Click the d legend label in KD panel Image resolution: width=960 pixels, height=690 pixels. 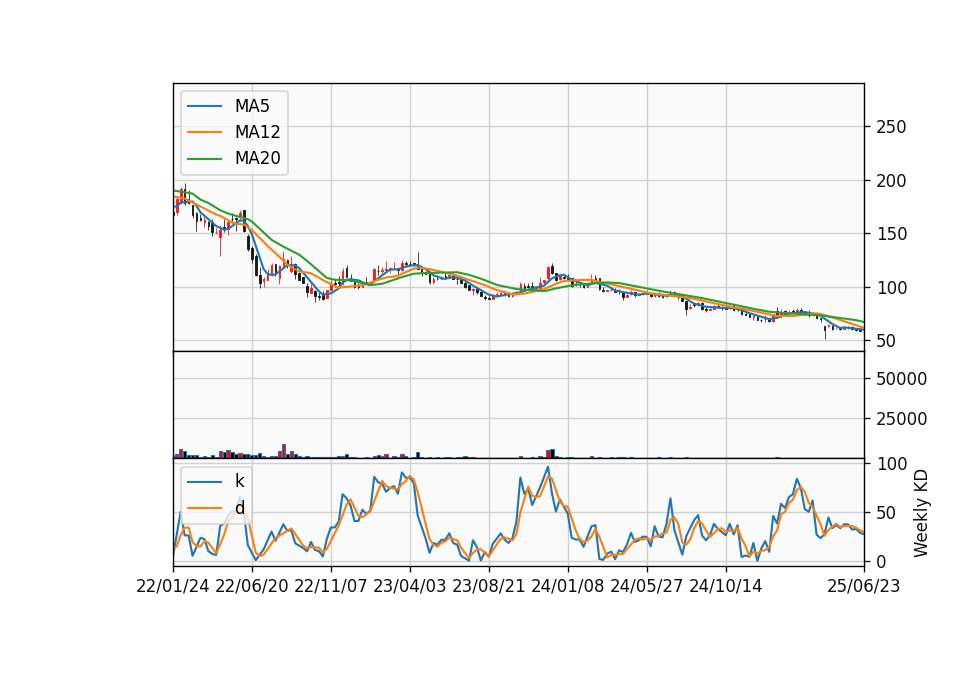[239, 508]
